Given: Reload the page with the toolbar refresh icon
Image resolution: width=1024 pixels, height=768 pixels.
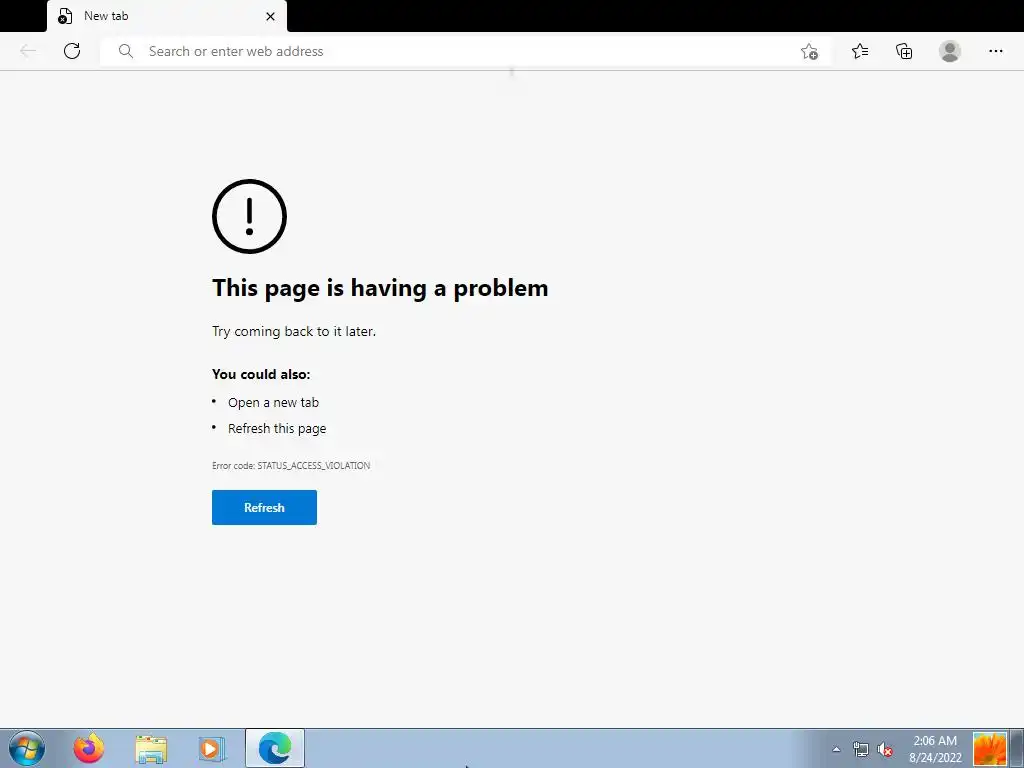Looking at the screenshot, I should click(x=72, y=51).
